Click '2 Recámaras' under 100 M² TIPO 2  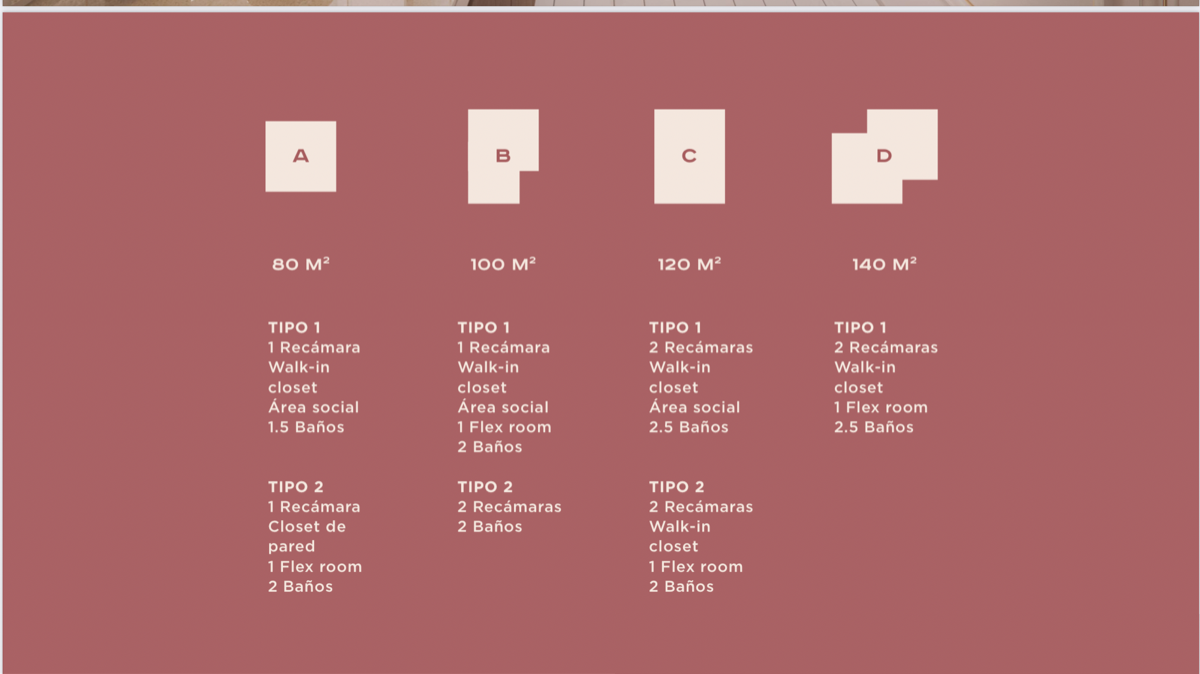click(x=509, y=507)
